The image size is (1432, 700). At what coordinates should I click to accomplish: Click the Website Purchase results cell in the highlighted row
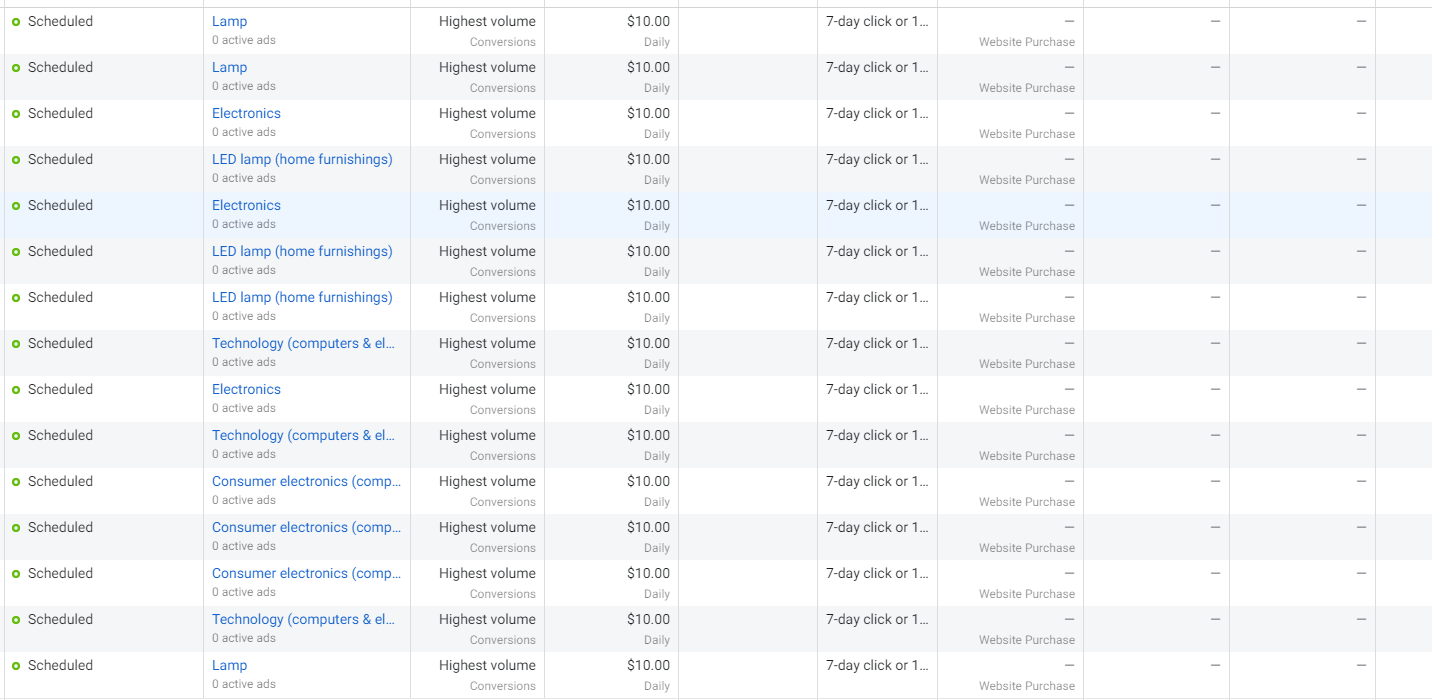pos(1026,226)
